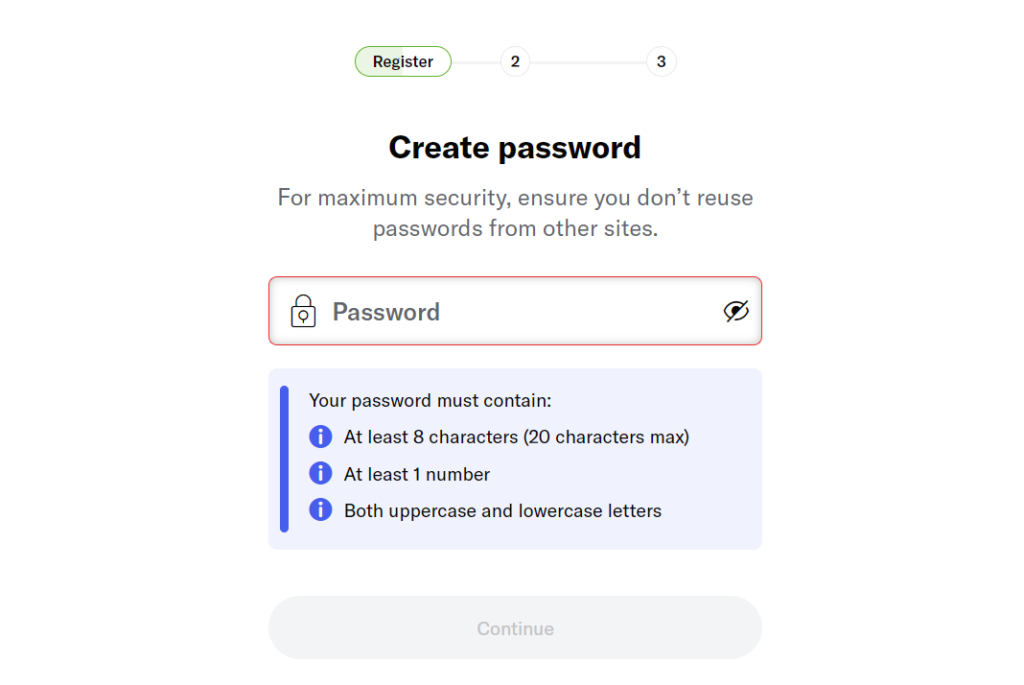
Task: Click the Create password heading
Action: 515,148
